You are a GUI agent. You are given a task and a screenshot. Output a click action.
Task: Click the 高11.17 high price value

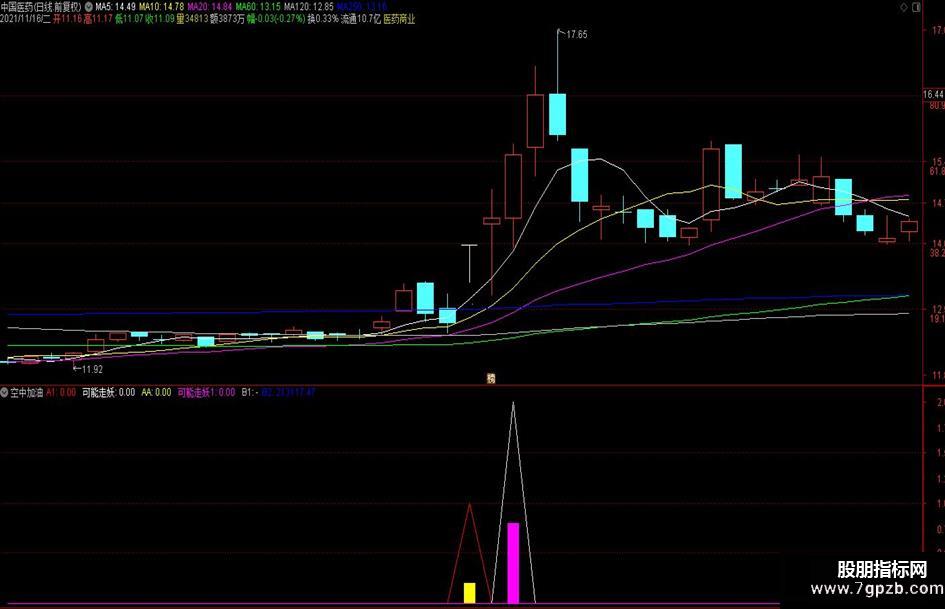(98, 19)
